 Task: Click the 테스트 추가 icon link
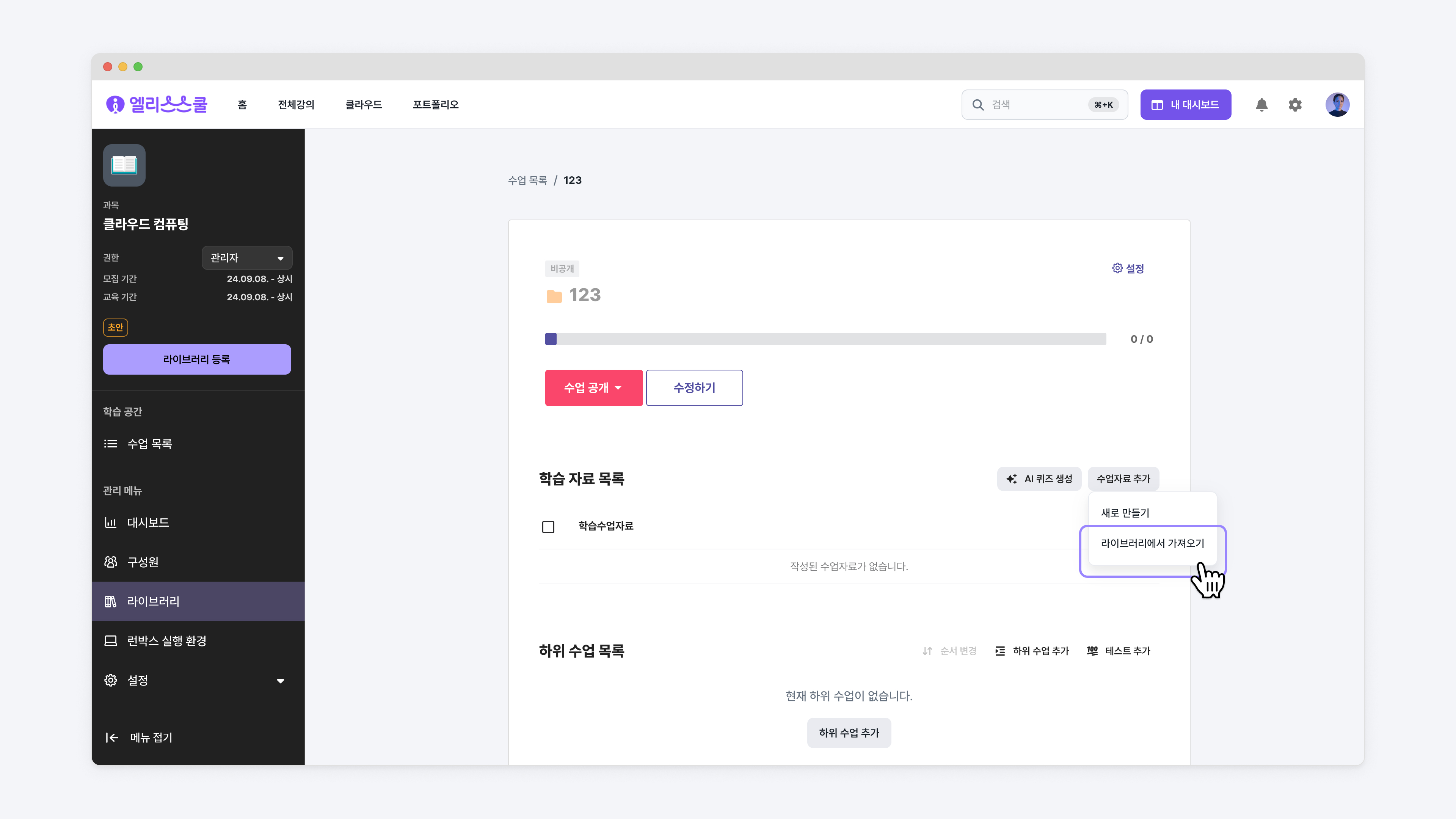tap(1118, 651)
